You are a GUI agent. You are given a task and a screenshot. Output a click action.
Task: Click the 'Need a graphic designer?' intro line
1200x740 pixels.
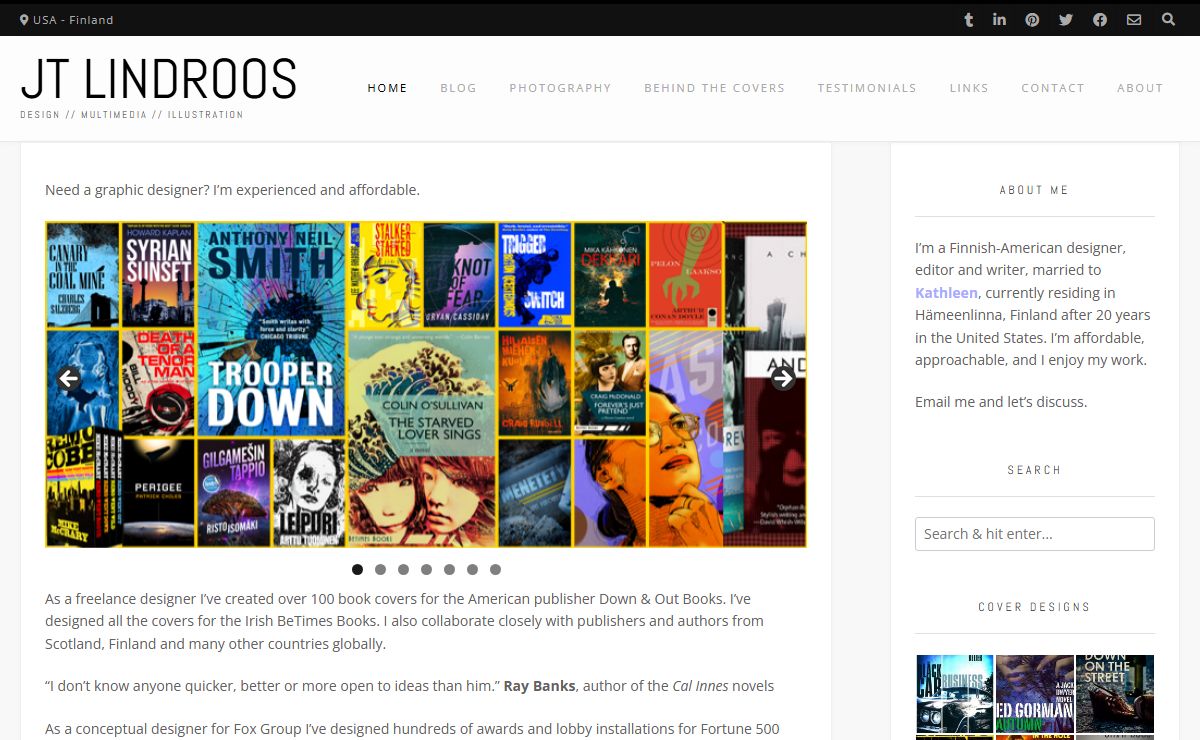point(232,190)
